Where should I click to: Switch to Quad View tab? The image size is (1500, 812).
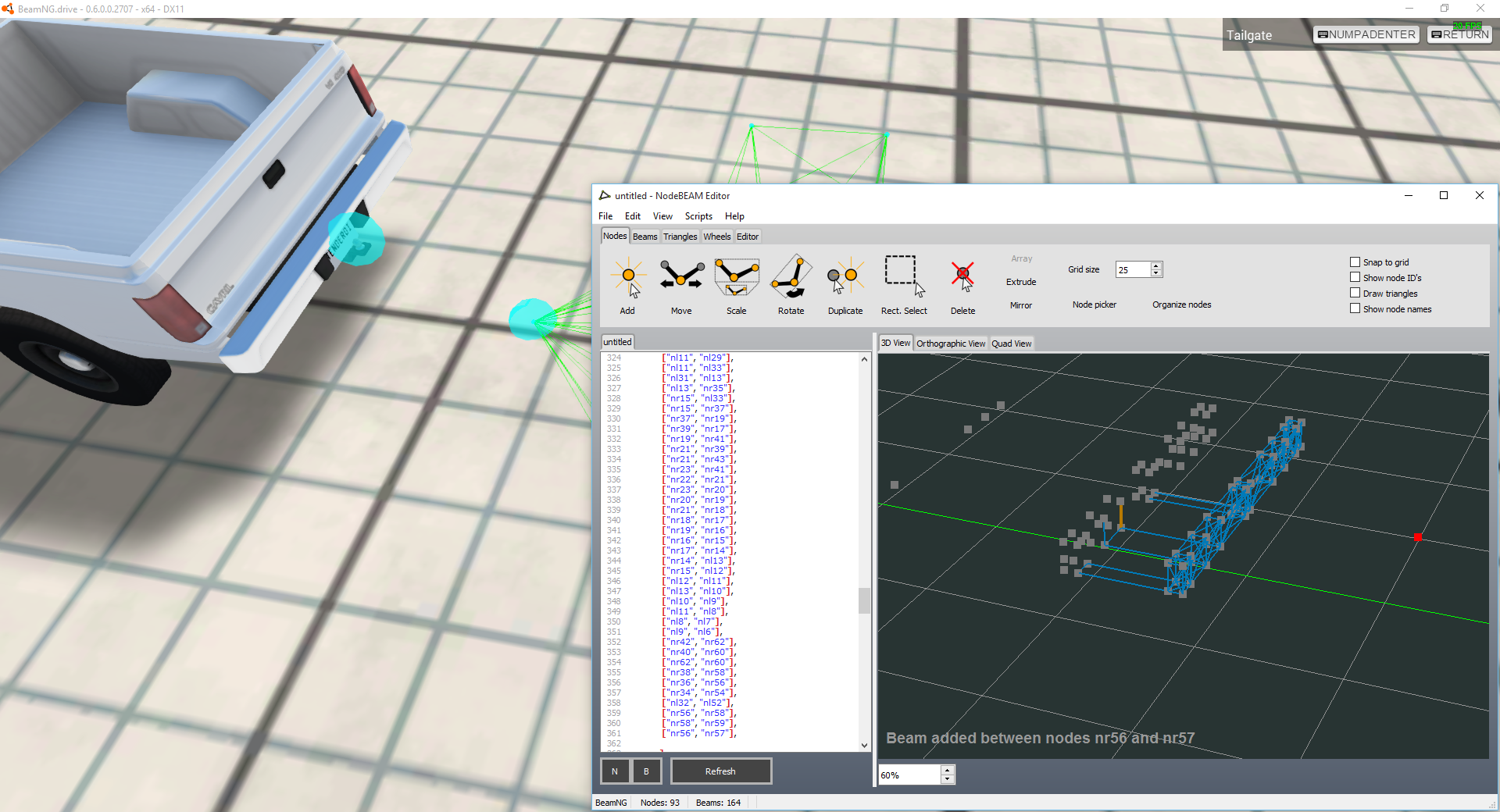1012,344
